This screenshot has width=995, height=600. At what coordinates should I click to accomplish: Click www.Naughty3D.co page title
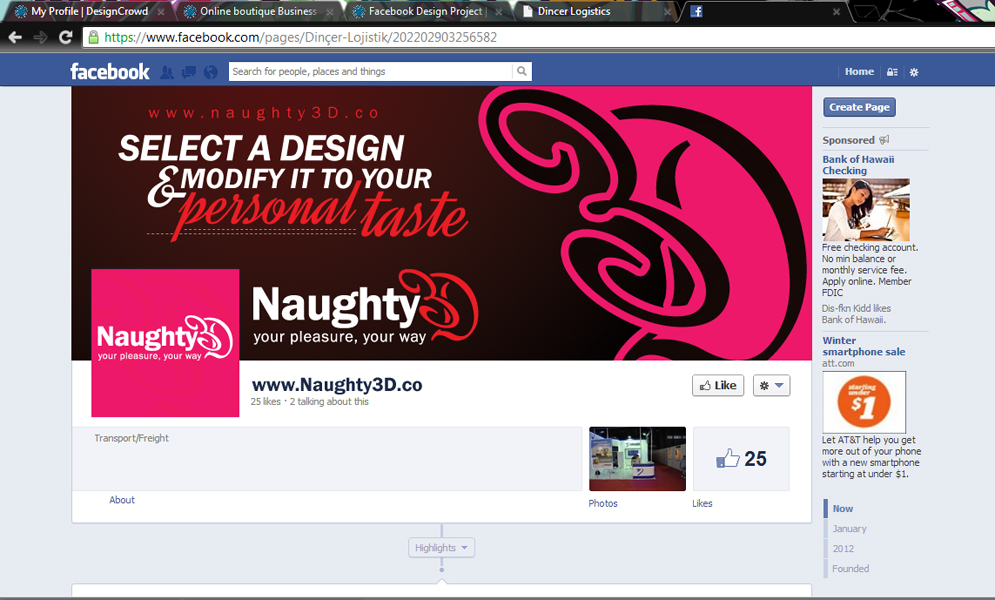(337, 384)
